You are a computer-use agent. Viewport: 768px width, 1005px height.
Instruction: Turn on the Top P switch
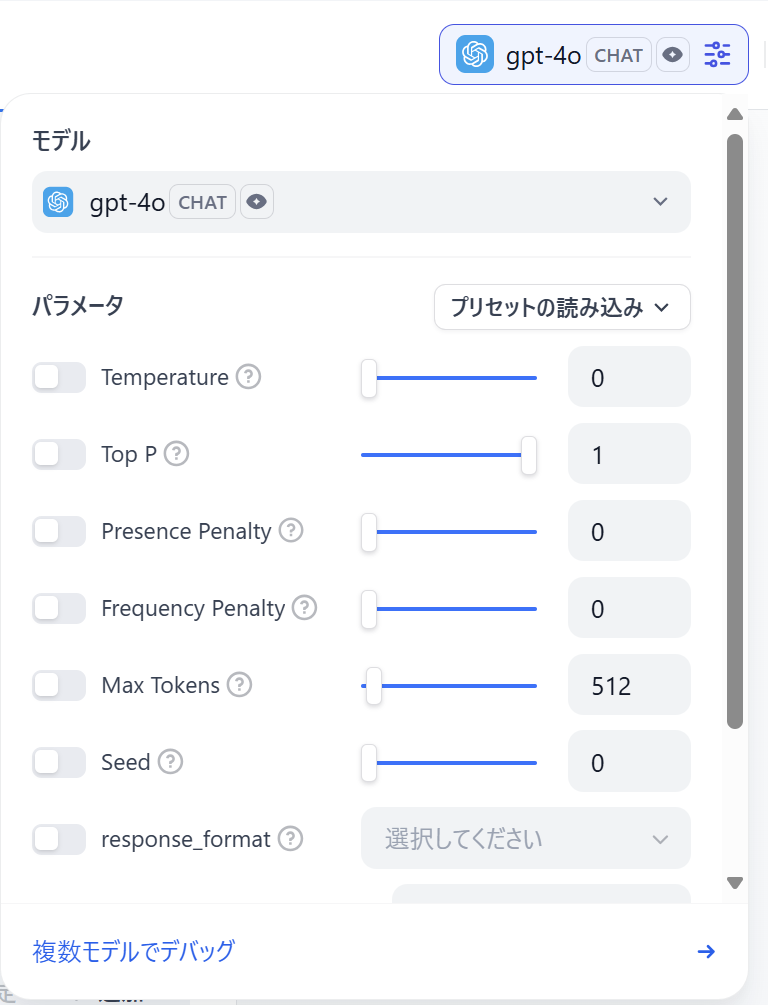click(59, 454)
